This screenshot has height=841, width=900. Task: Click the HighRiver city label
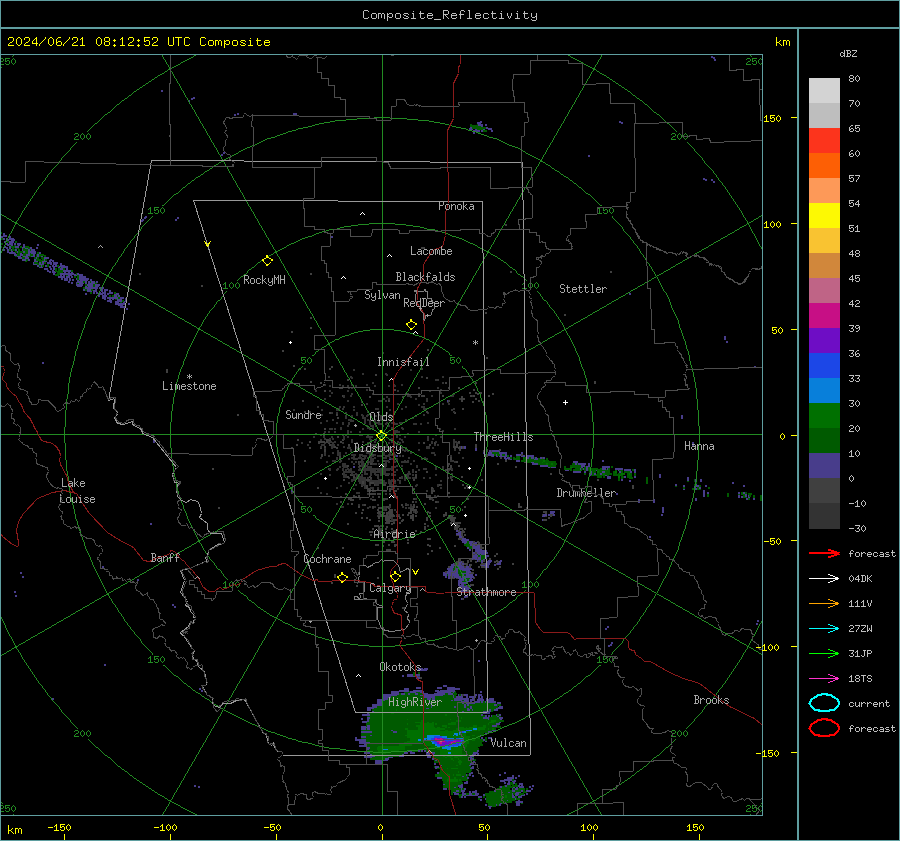[415, 702]
